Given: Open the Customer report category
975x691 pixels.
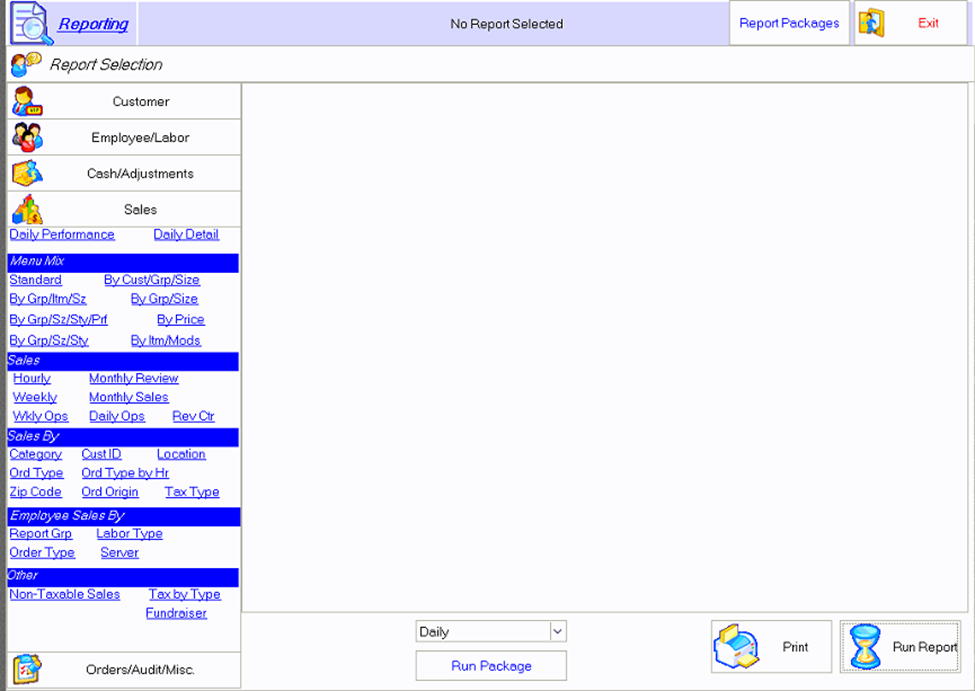Looking at the screenshot, I should pos(124,101).
